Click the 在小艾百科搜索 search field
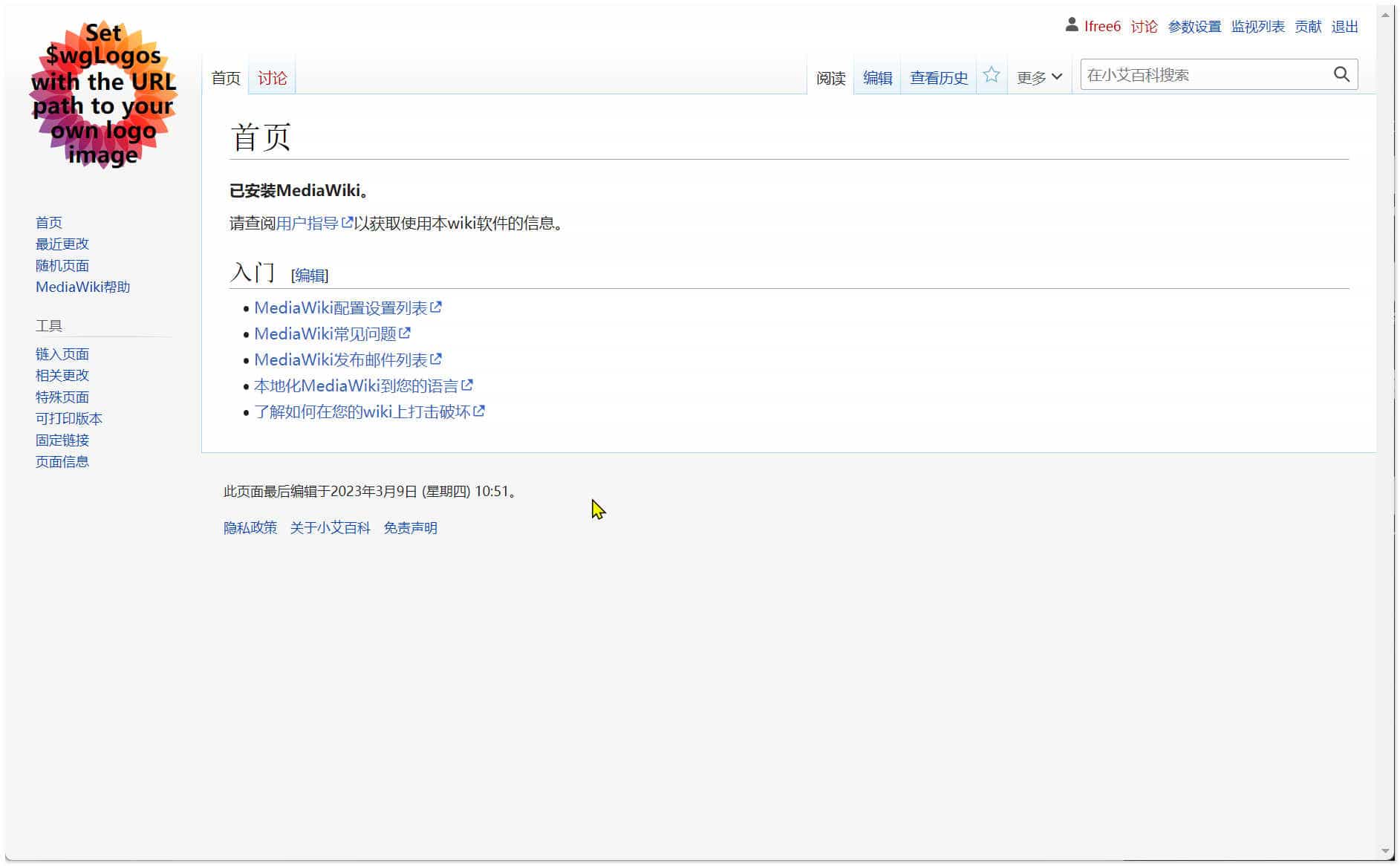This screenshot has height=866, width=1400. click(1205, 75)
